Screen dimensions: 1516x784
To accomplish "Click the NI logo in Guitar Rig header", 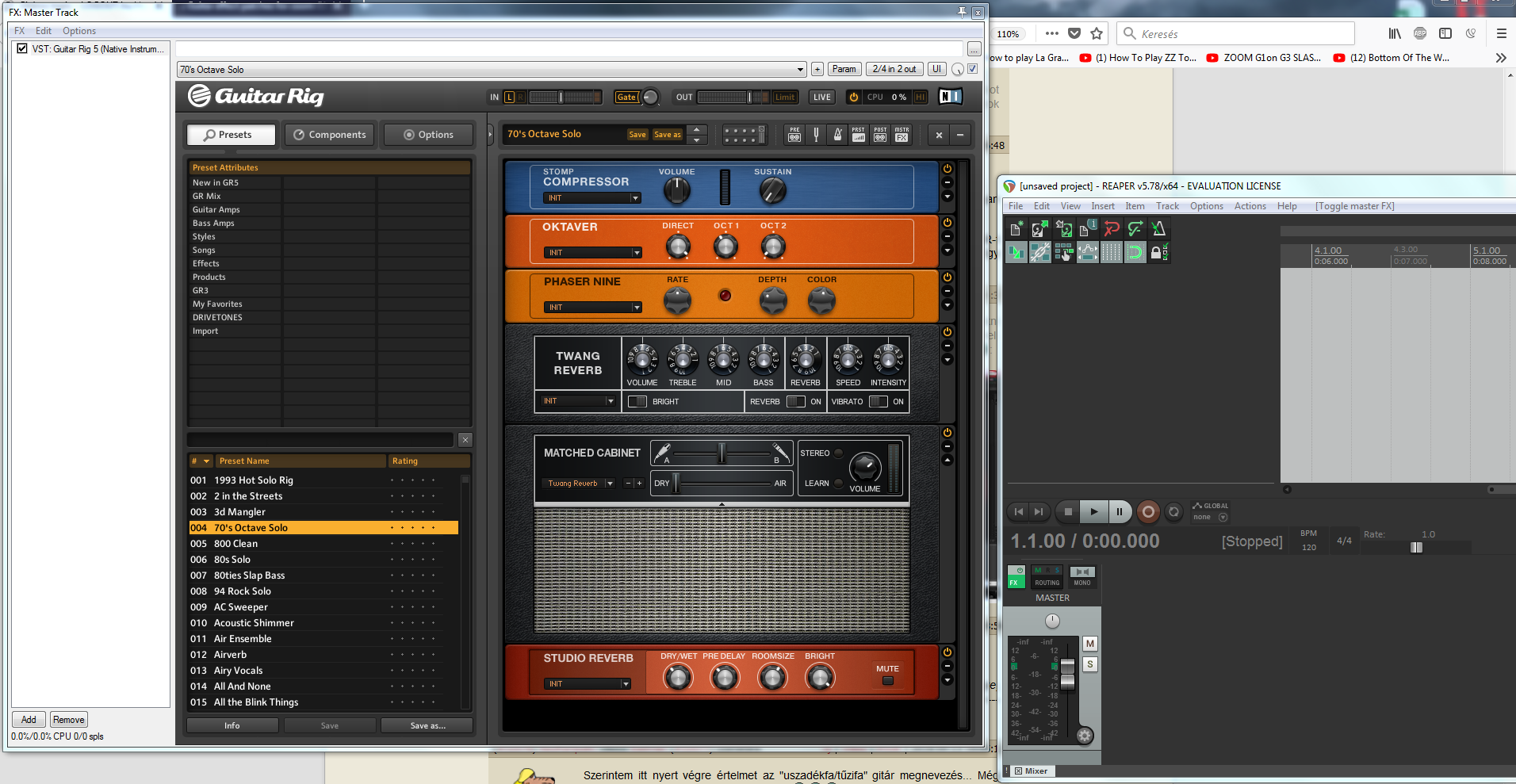I will pos(950,97).
